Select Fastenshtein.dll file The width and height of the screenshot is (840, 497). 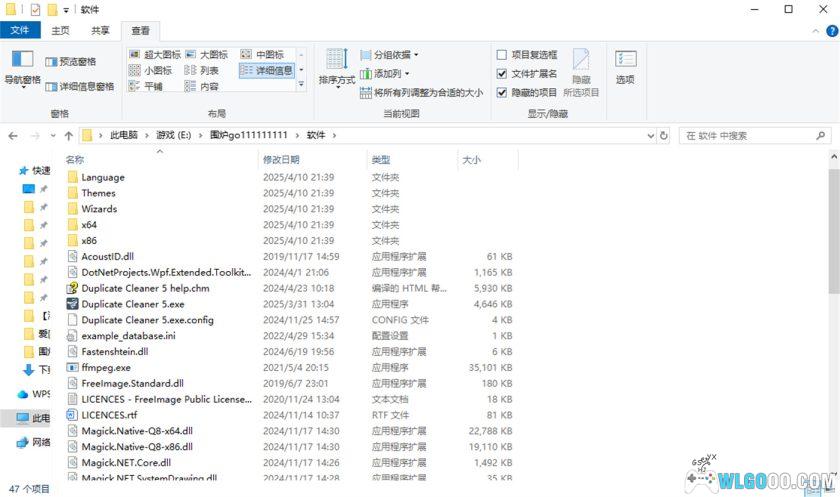[115, 351]
